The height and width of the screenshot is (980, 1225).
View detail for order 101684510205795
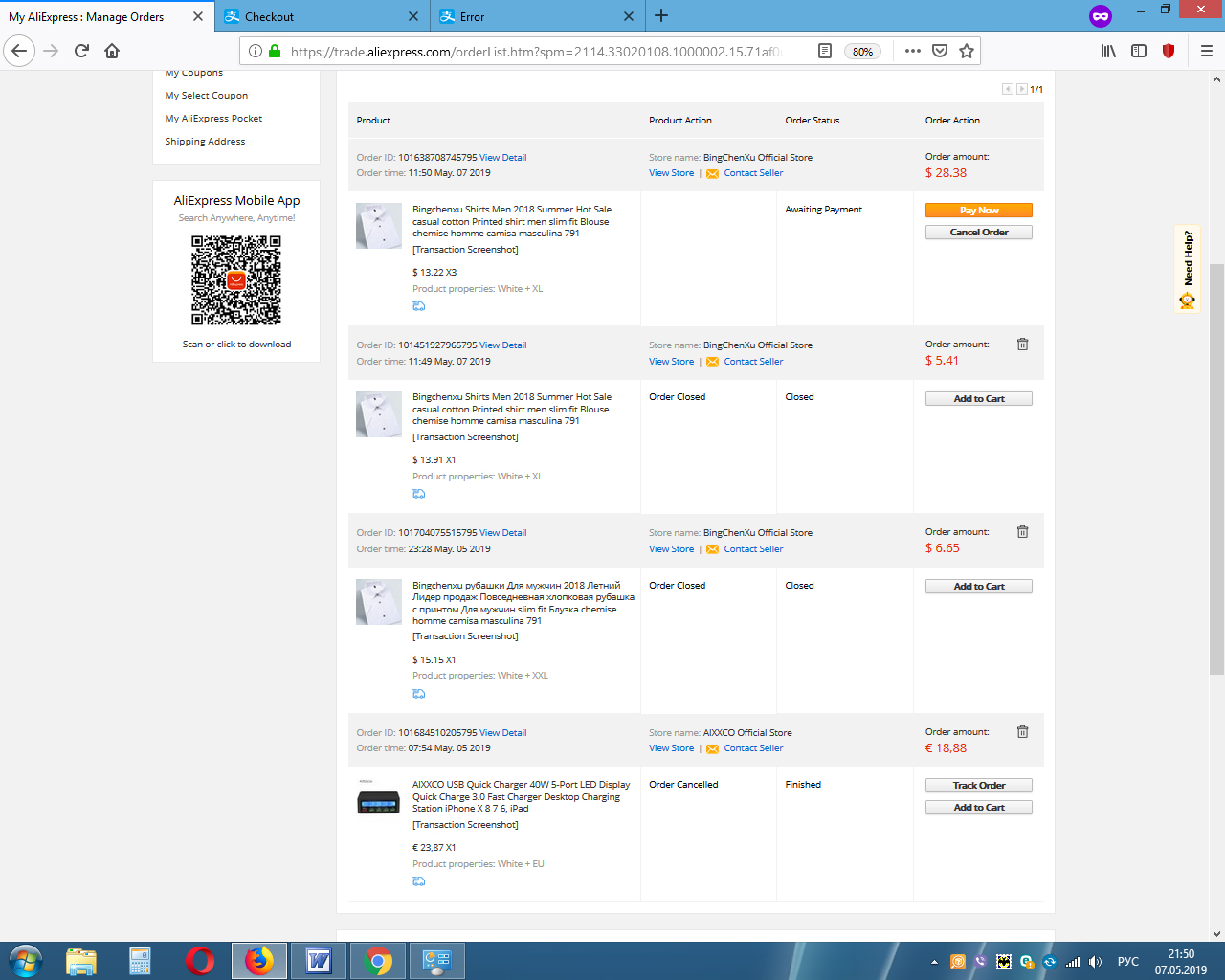(x=503, y=733)
